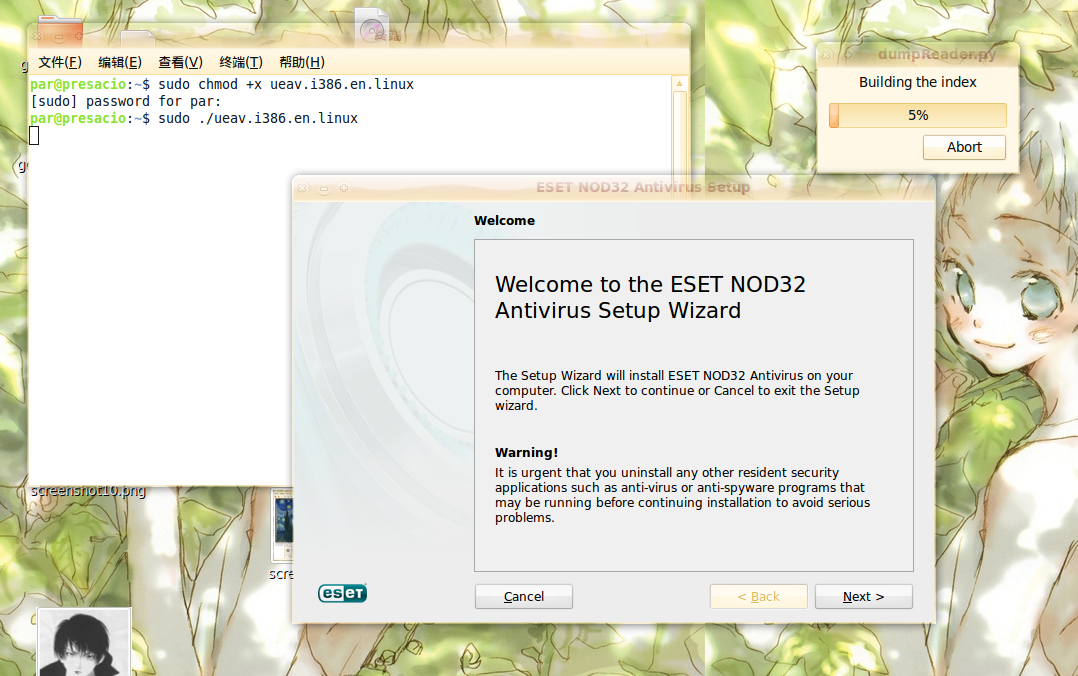Open the 终端(T) menu in the terminal
The image size is (1078, 676).
click(x=241, y=63)
